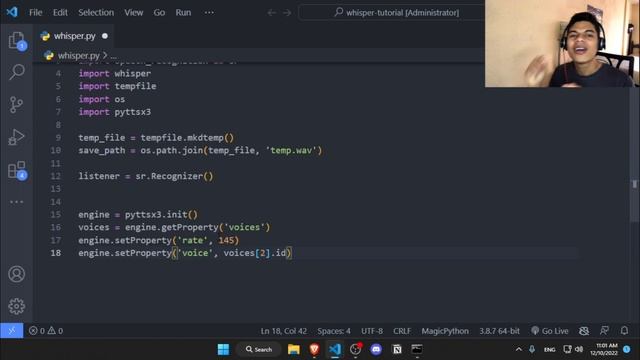This screenshot has height=360, width=640.
Task: Open the Search view in activity bar
Action: coord(17,72)
